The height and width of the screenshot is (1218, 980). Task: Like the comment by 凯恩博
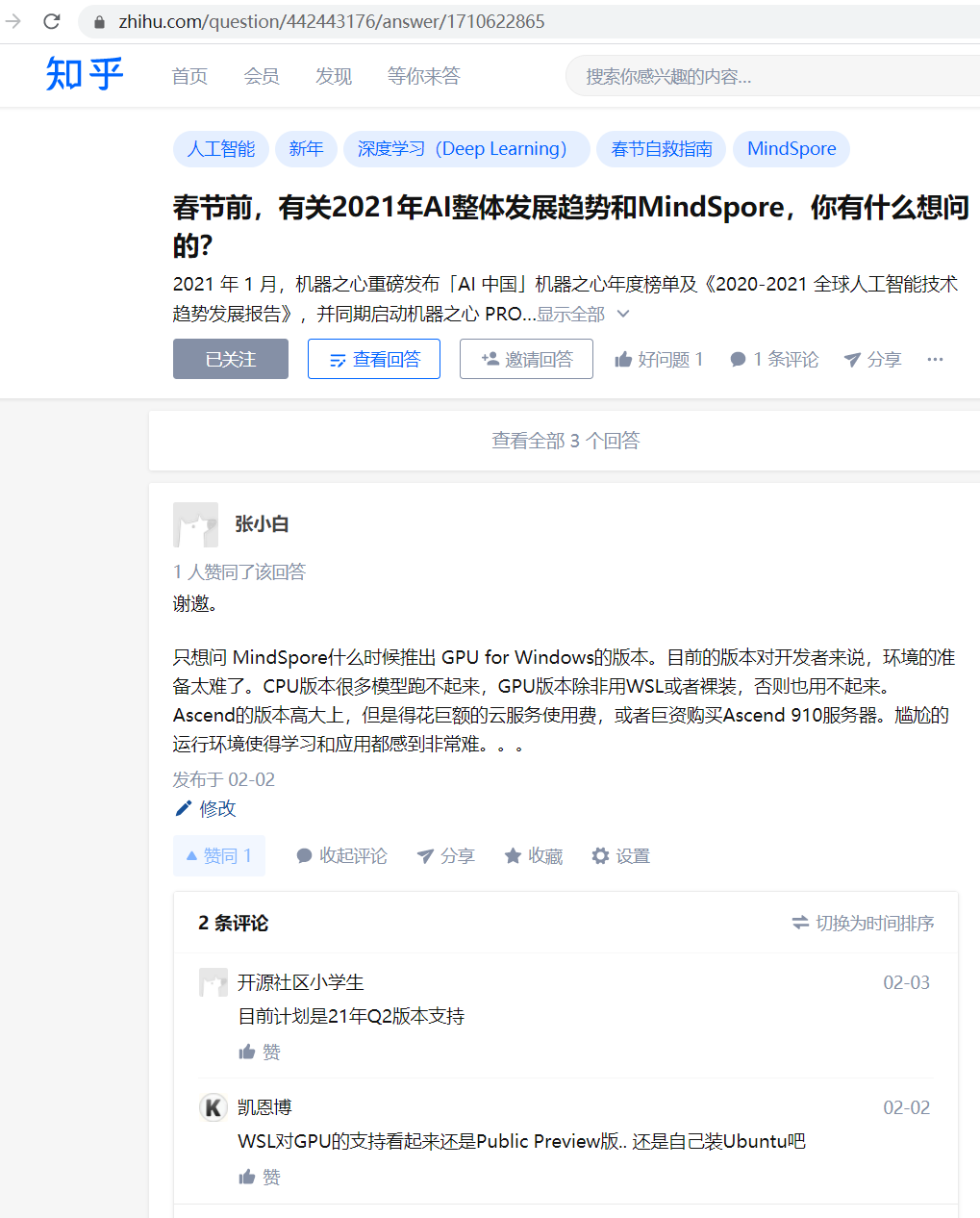tap(260, 1178)
